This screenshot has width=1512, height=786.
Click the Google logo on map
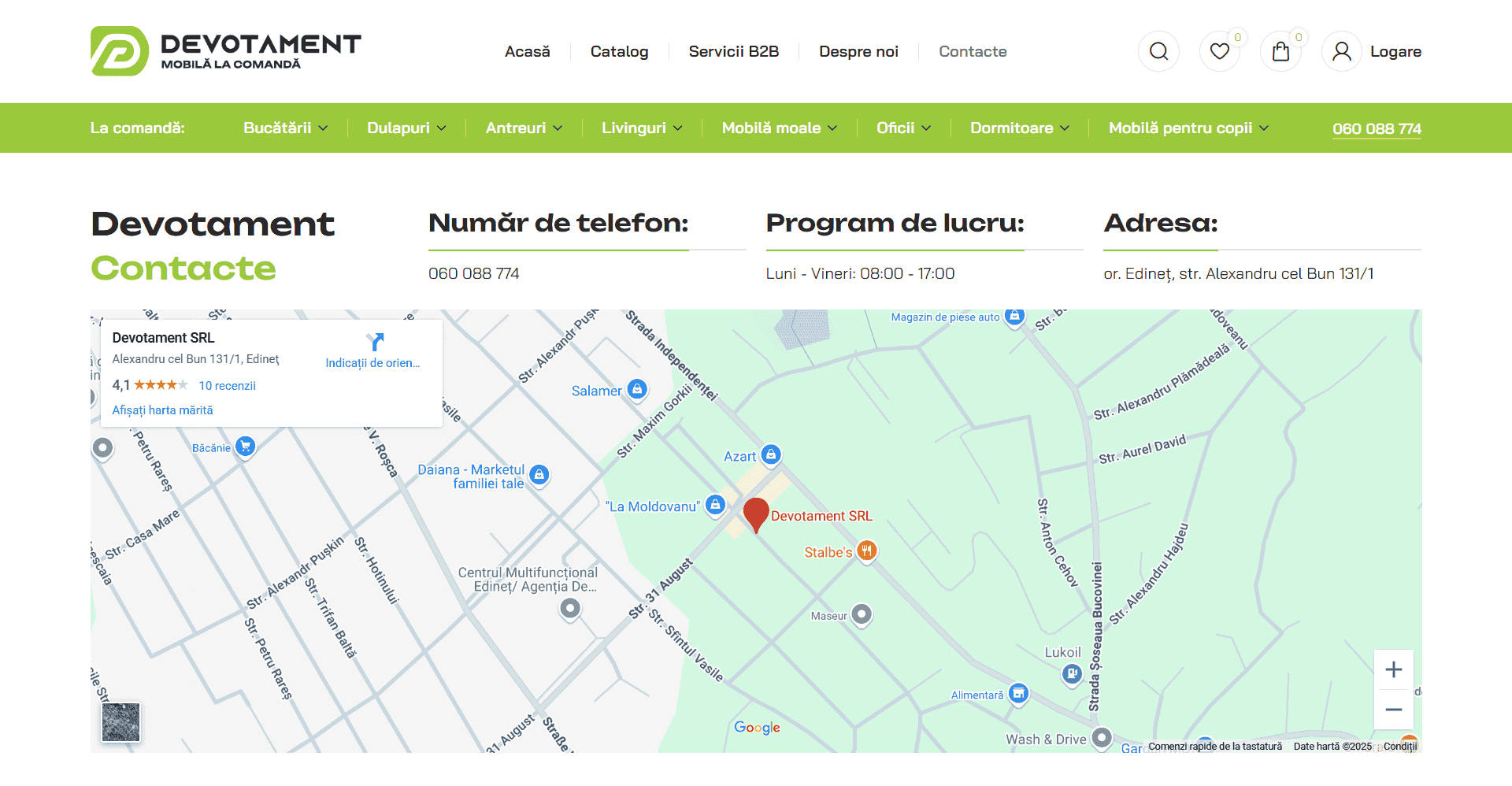click(757, 728)
